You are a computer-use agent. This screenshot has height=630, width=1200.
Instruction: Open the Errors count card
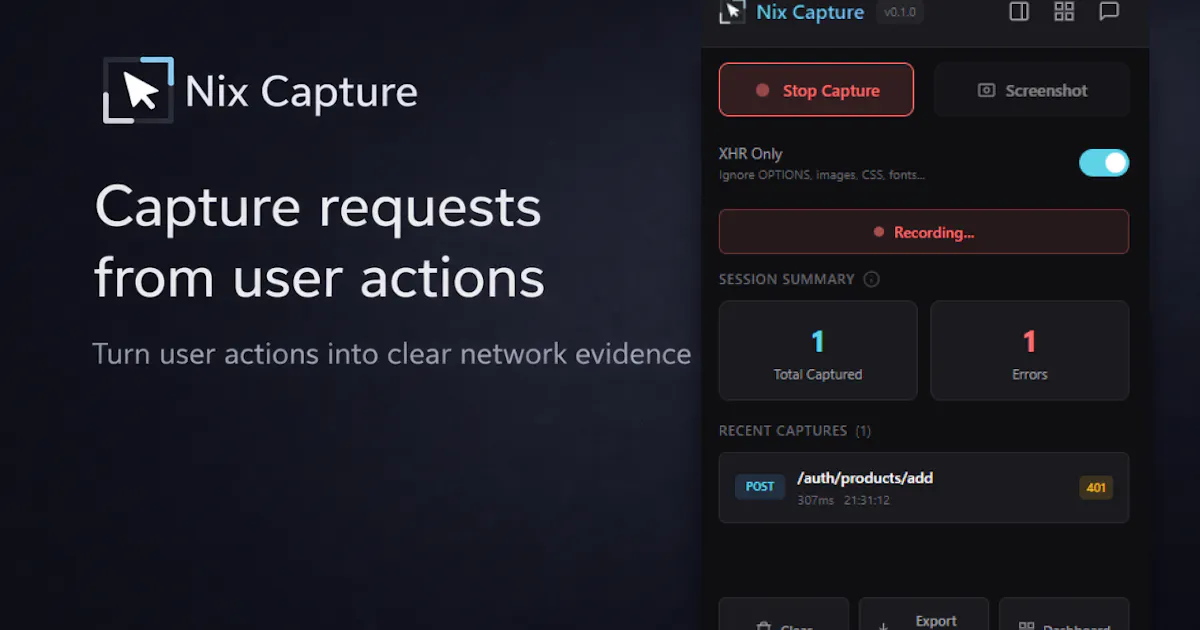1030,351
